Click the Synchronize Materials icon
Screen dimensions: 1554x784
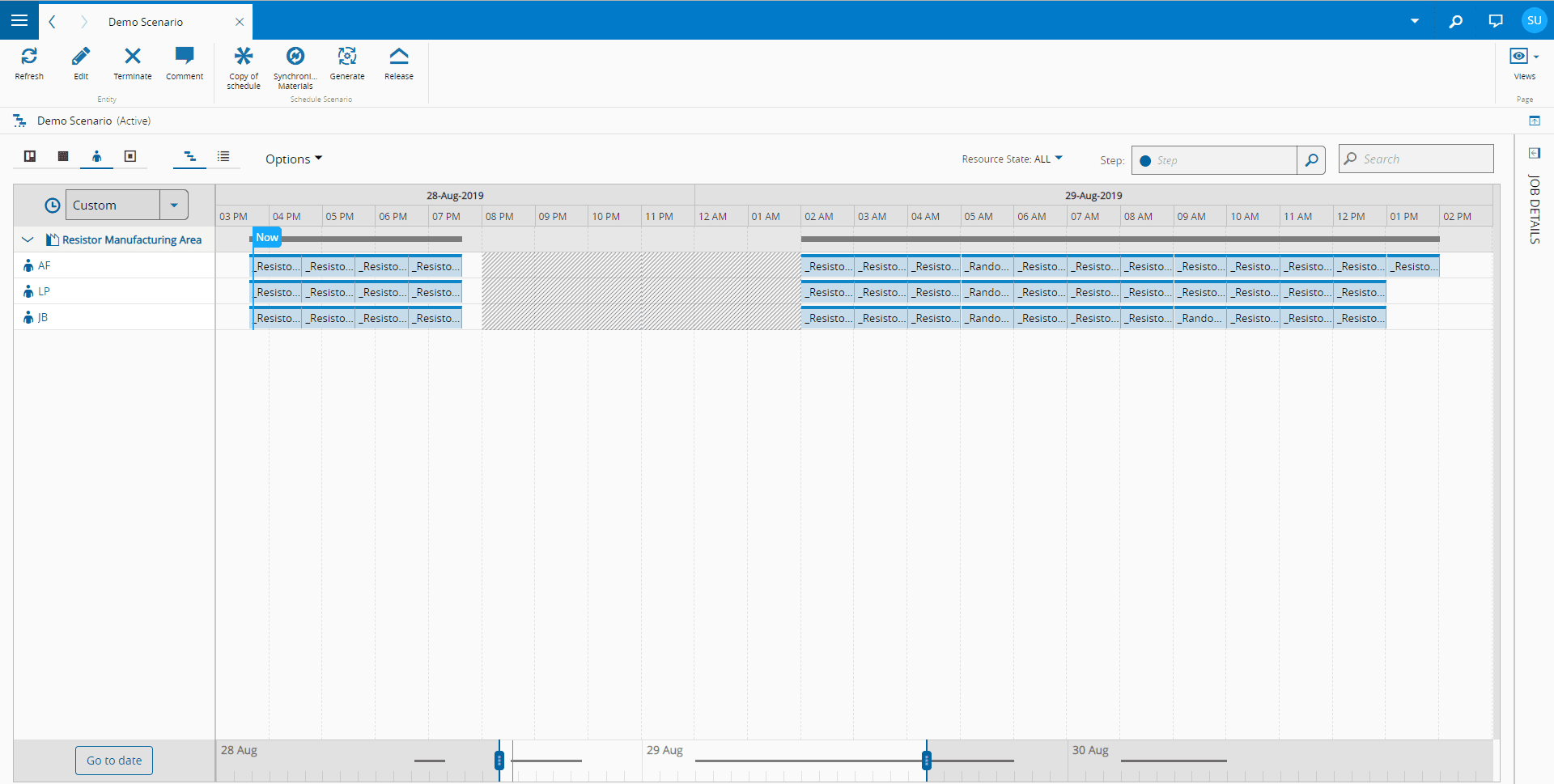coord(295,57)
